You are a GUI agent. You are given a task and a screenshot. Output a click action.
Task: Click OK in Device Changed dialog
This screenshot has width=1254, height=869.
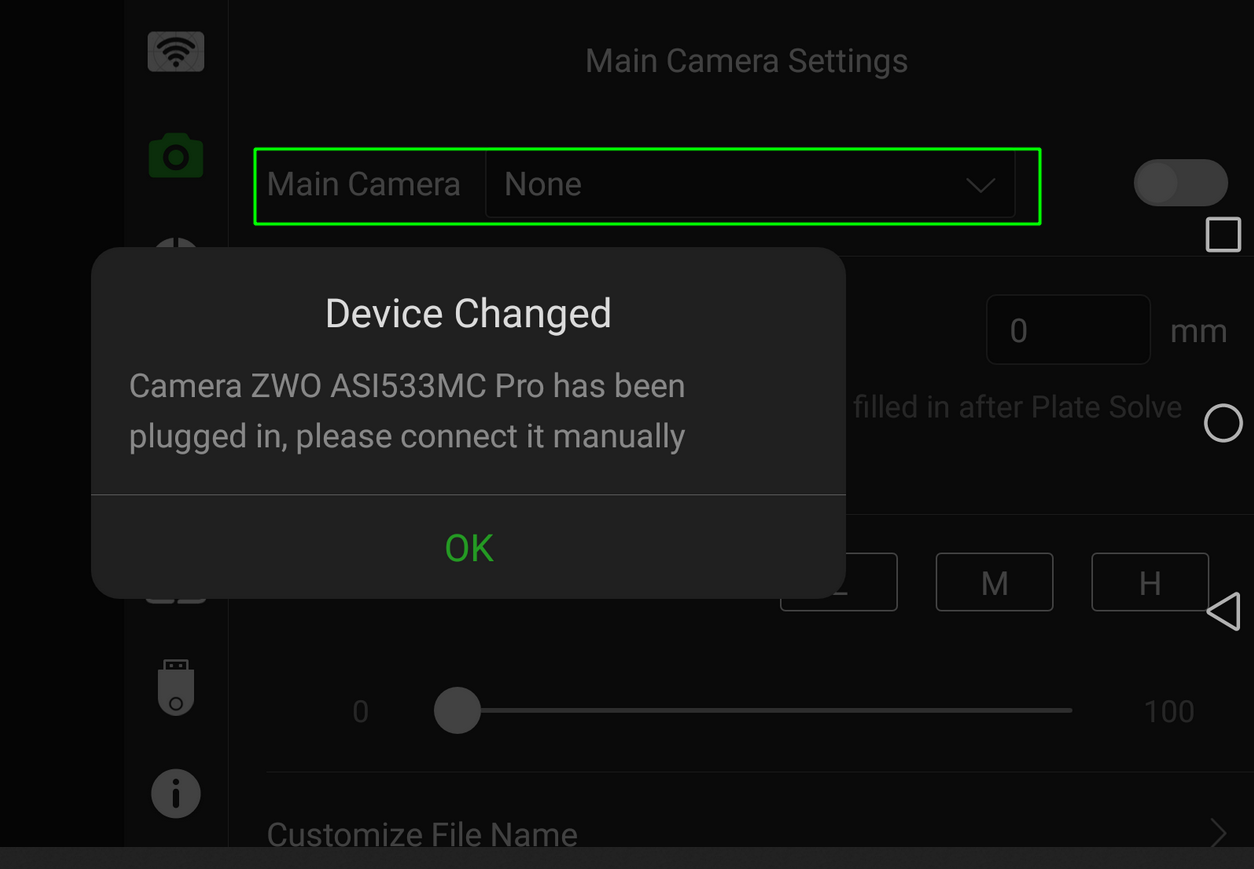click(468, 547)
